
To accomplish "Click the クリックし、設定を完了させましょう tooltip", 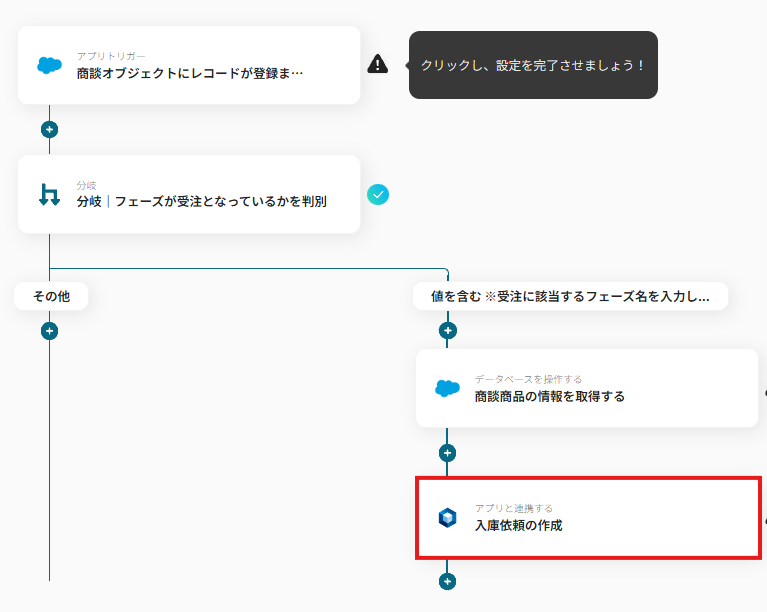I will (533, 65).
